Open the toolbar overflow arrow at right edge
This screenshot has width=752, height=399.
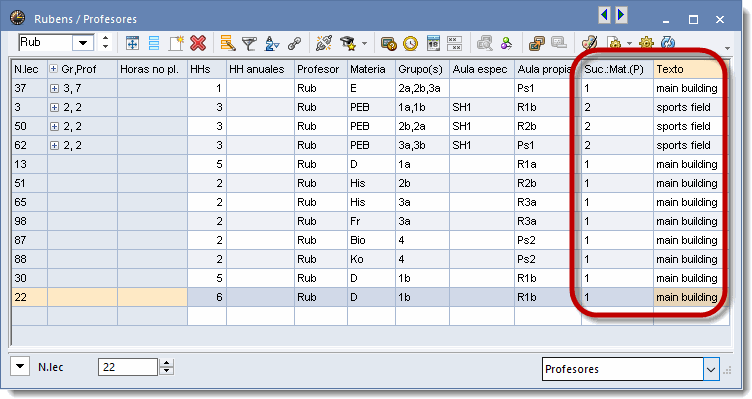[728, 48]
